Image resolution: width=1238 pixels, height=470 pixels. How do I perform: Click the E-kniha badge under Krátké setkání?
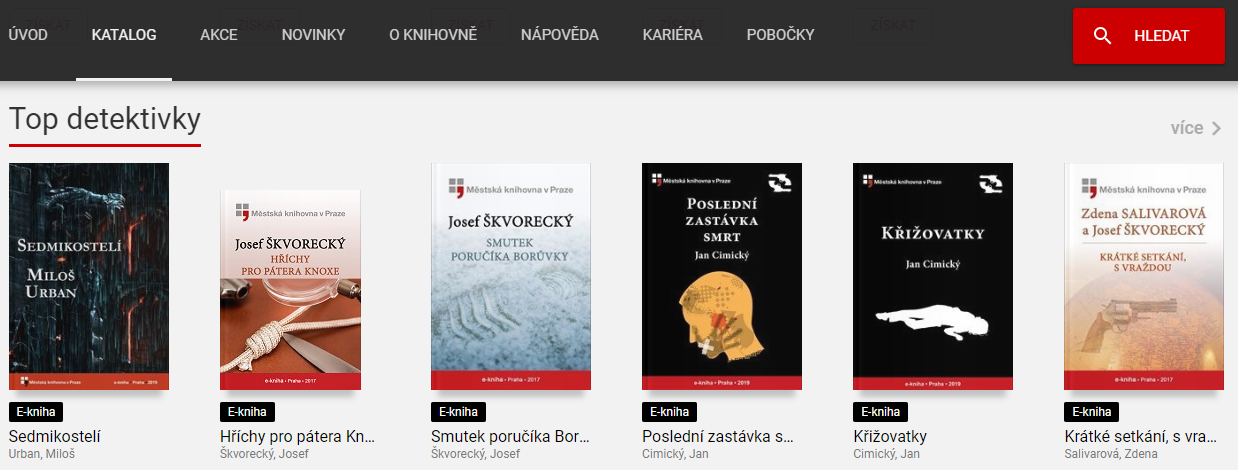coord(1092,412)
